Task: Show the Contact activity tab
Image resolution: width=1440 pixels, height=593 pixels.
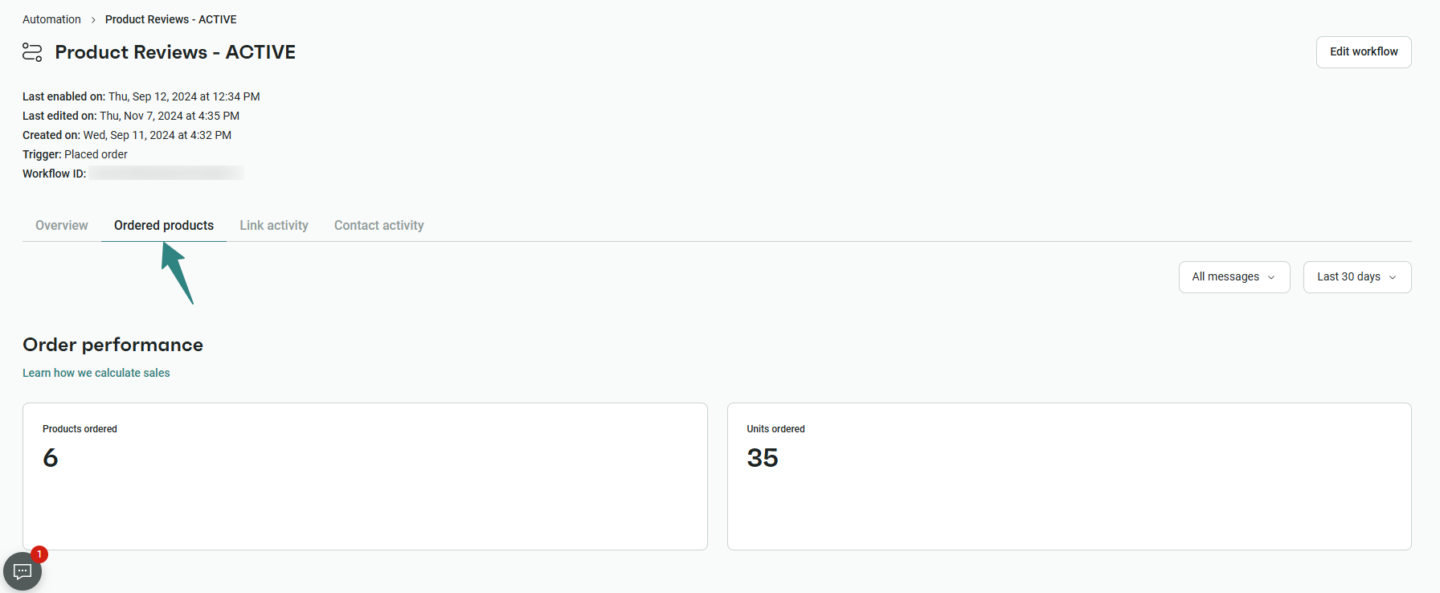Action: coord(379,226)
